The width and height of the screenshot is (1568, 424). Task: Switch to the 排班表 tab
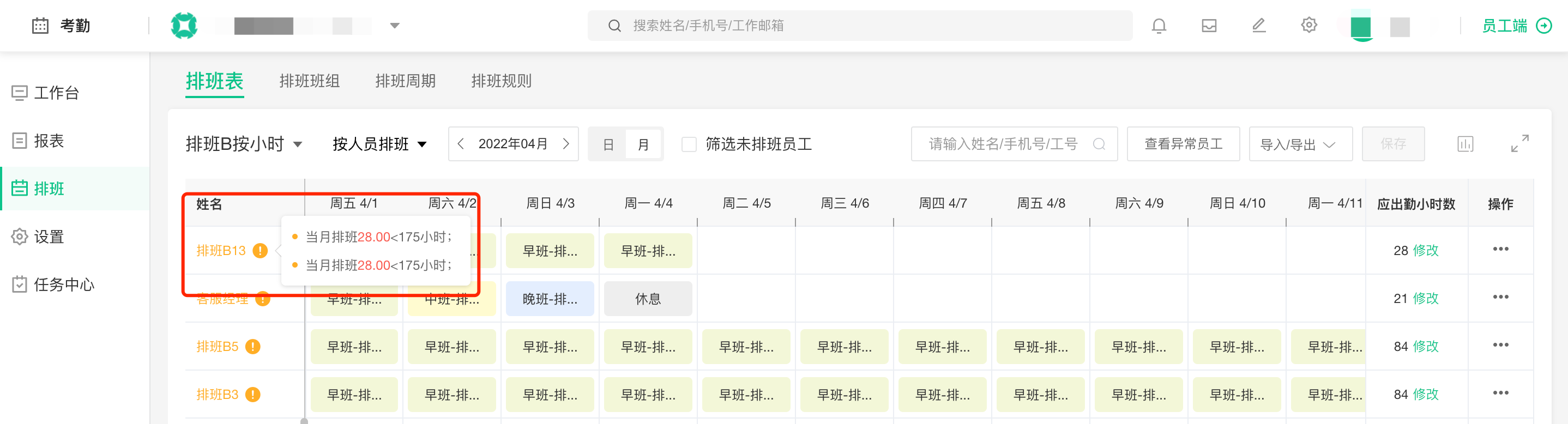tap(214, 81)
